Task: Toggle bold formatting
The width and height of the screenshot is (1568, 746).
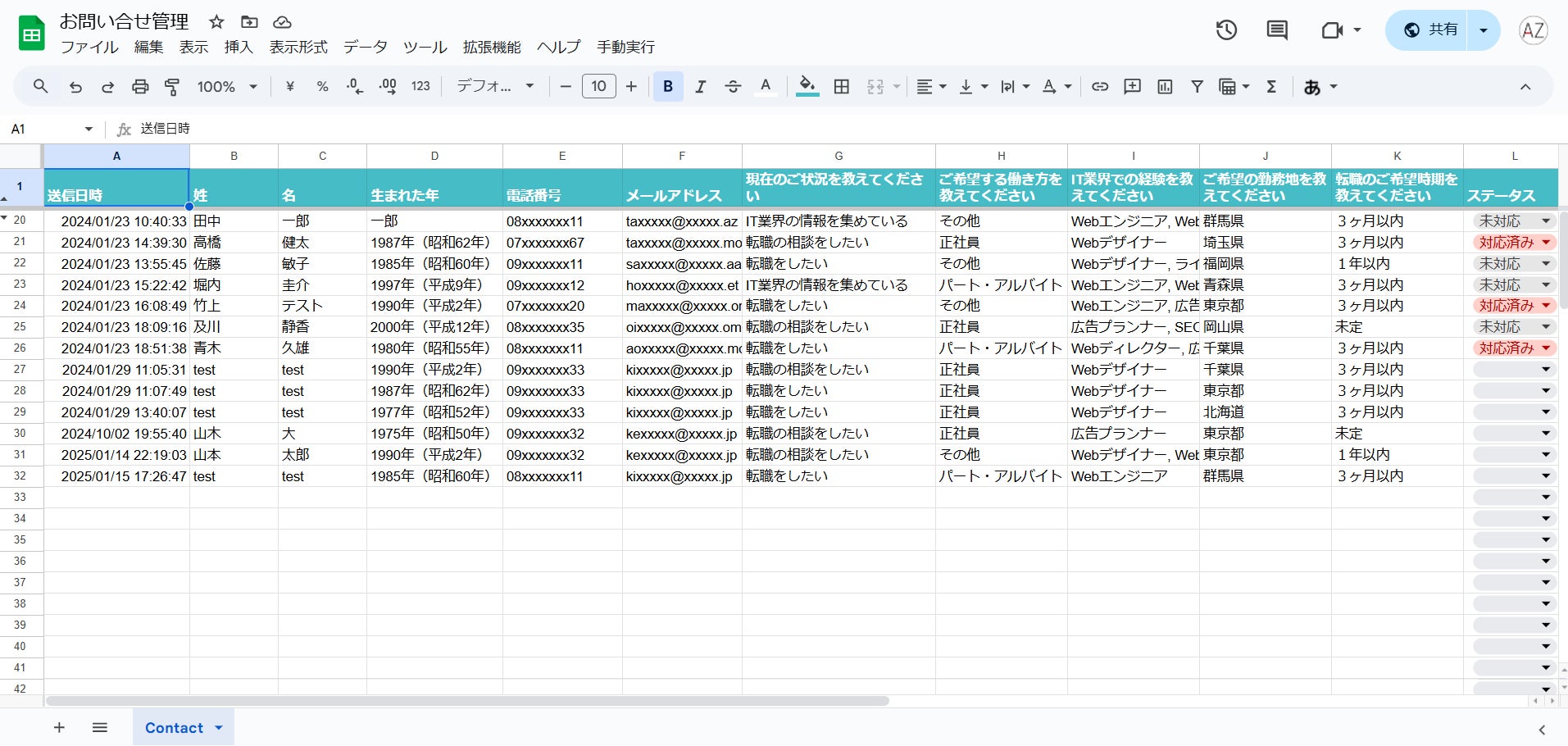Action: coord(668,86)
